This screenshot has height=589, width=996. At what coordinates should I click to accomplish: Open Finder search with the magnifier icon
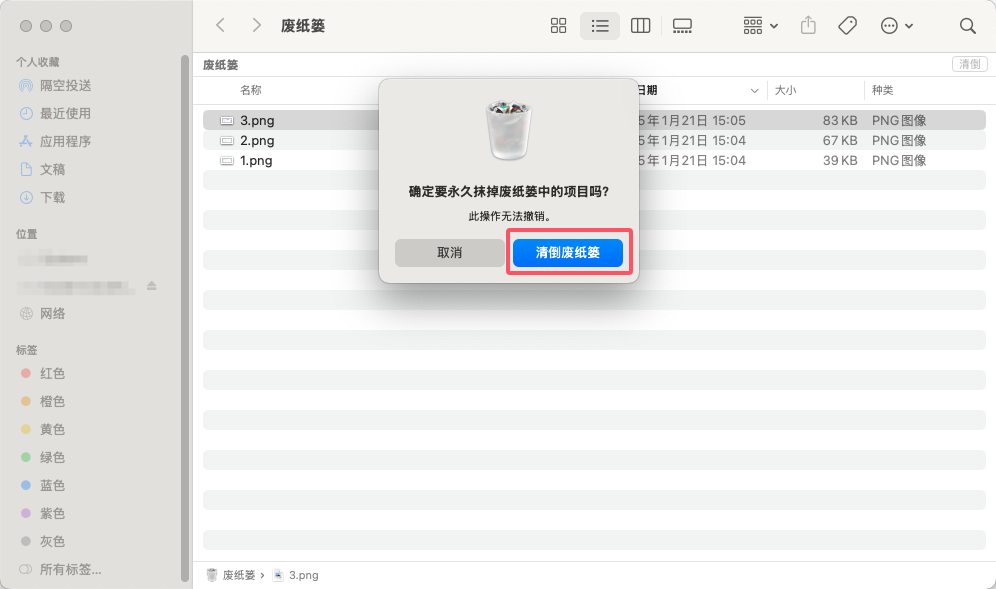(x=967, y=25)
